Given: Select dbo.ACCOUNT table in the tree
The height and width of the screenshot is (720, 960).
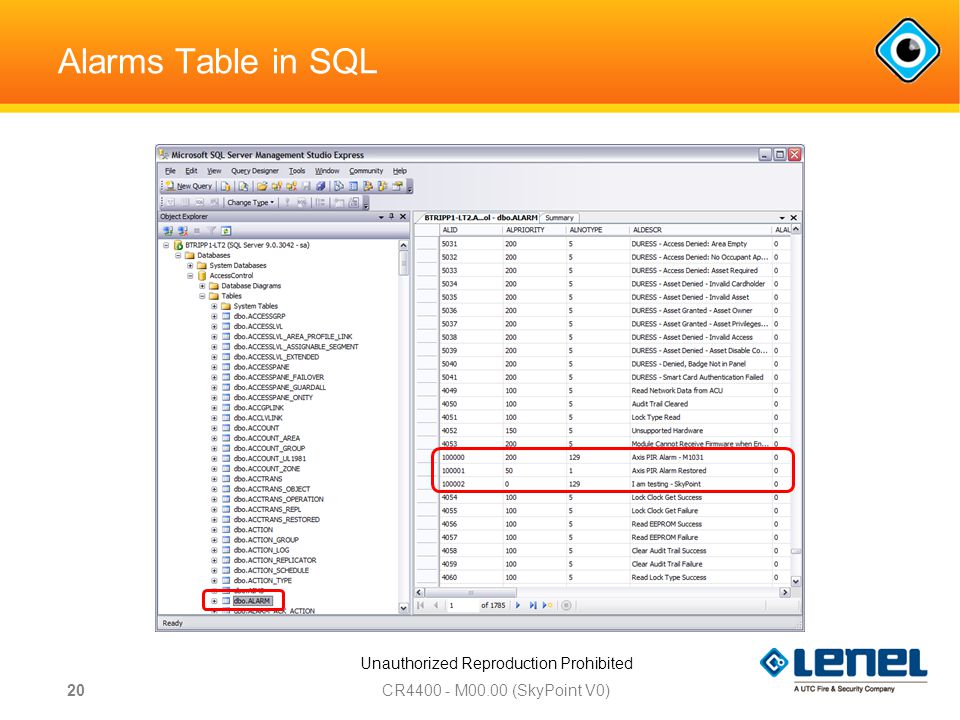Looking at the screenshot, I should 256,428.
